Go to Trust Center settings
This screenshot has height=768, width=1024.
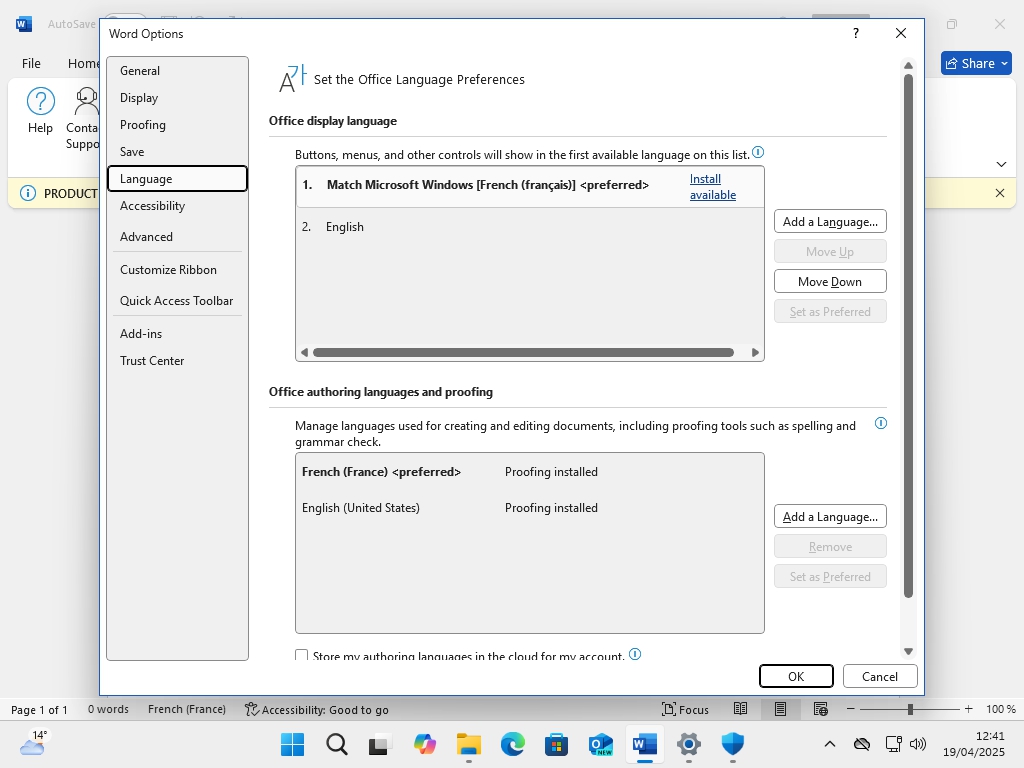[x=152, y=361]
